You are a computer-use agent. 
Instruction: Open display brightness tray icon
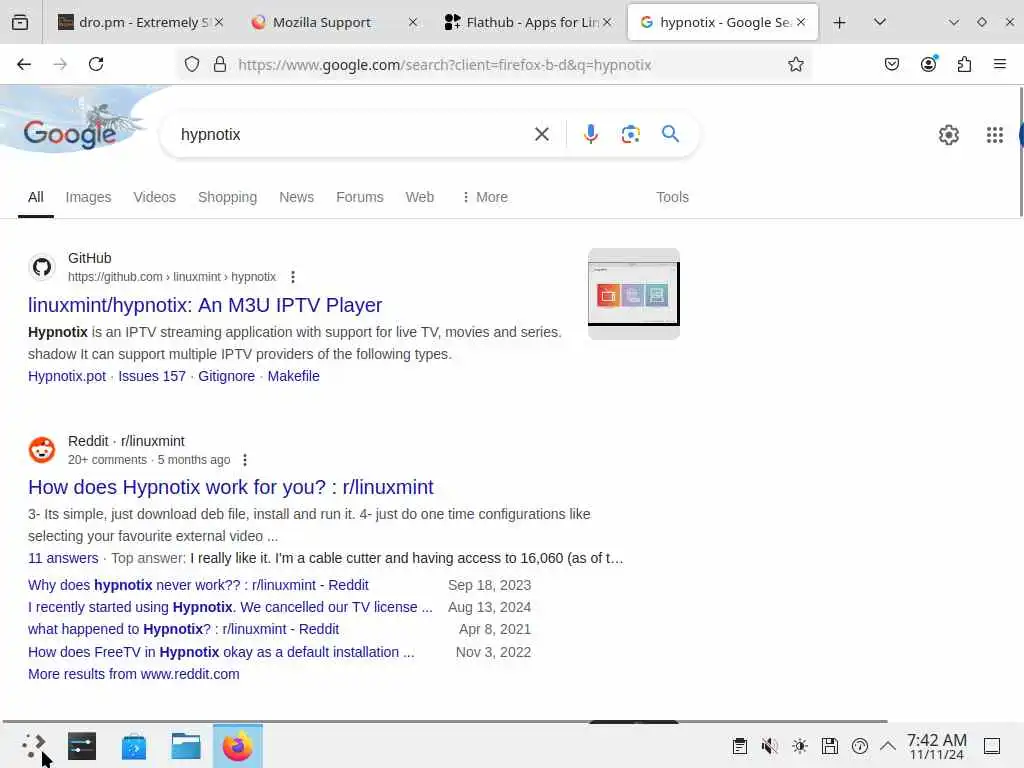(799, 746)
